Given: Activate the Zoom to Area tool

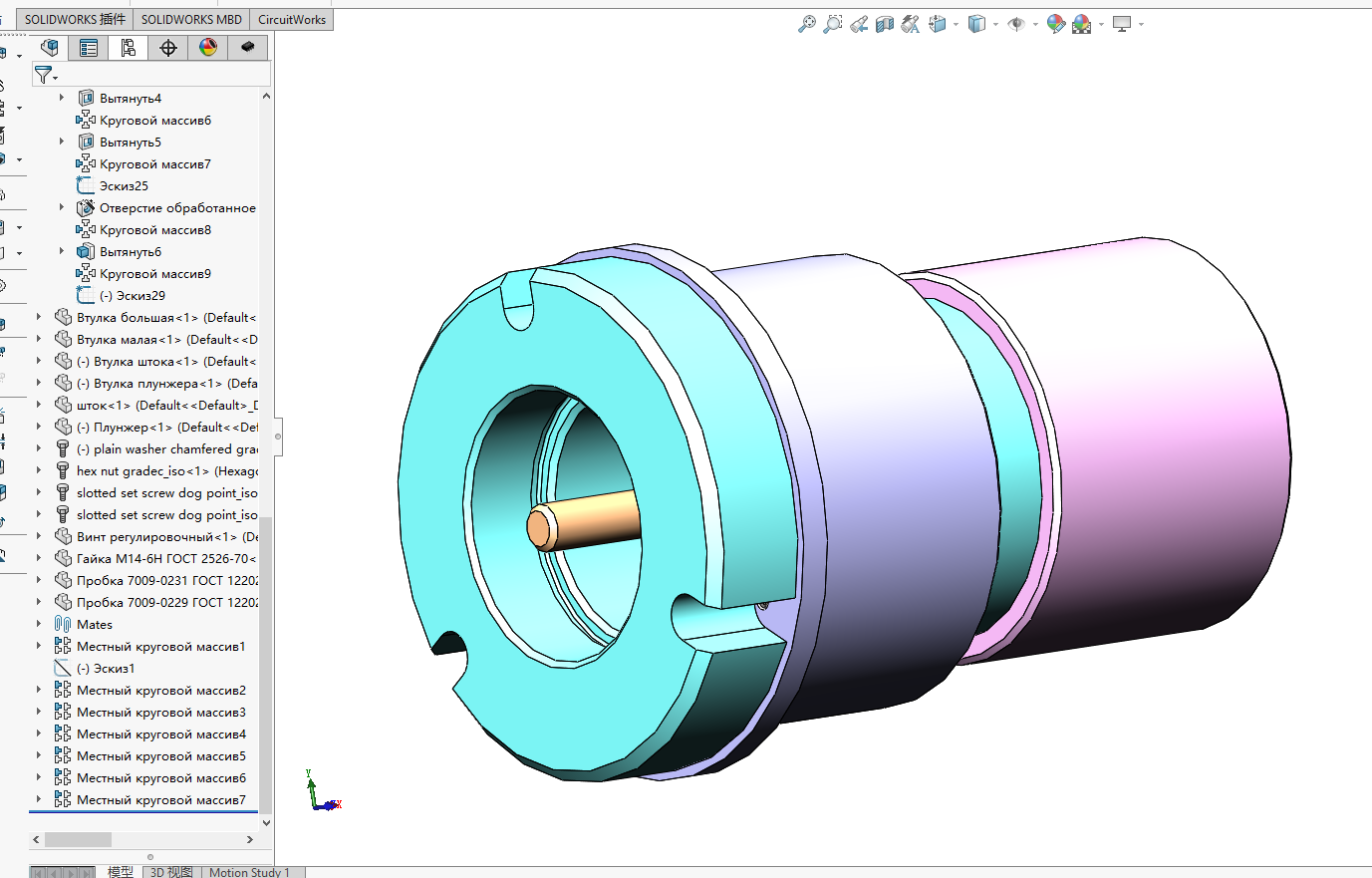Looking at the screenshot, I should [832, 24].
